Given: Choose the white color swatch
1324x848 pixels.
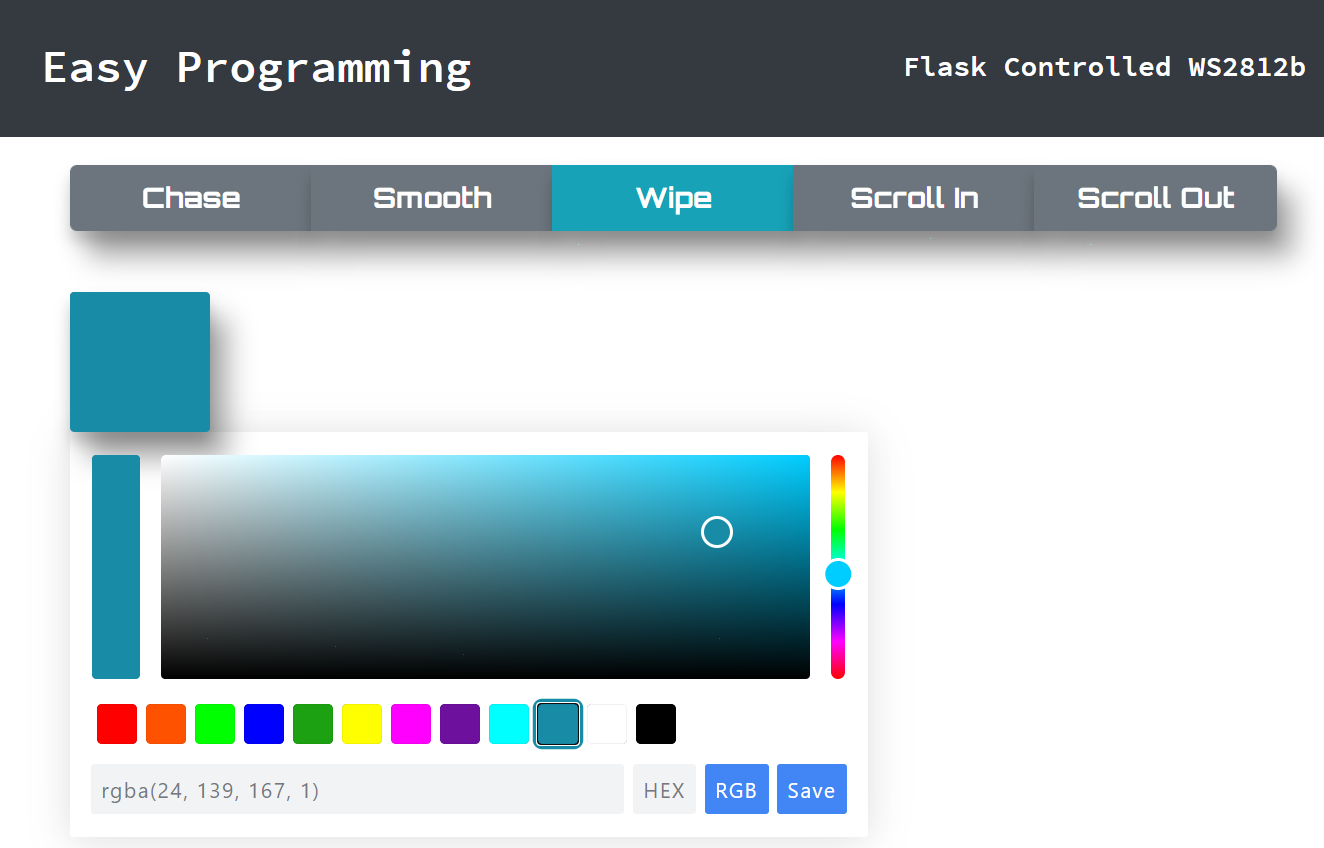Looking at the screenshot, I should pos(607,724).
